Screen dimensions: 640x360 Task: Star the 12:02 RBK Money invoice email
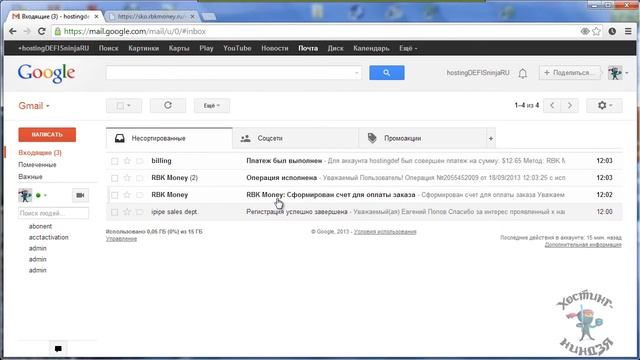coord(127,195)
